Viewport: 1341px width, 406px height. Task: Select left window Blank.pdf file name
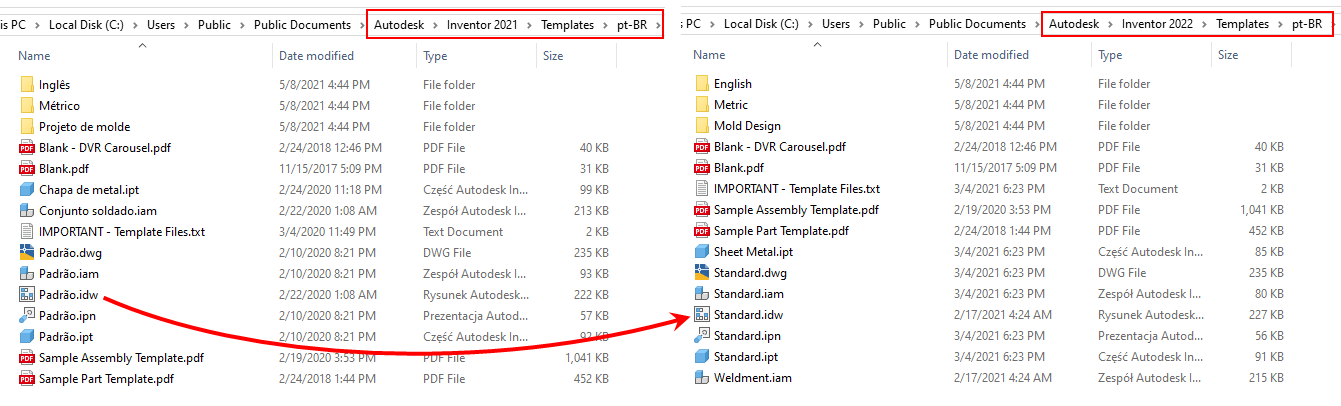click(x=64, y=169)
